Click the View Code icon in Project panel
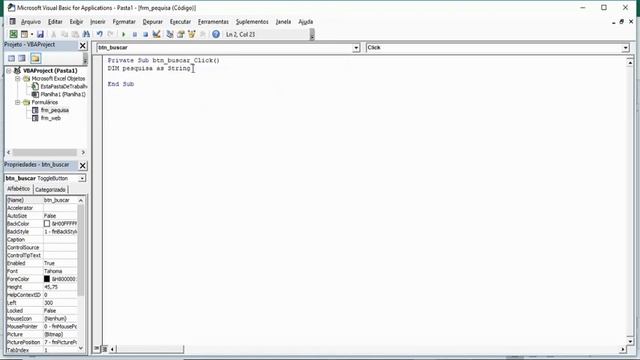 (x=11, y=58)
